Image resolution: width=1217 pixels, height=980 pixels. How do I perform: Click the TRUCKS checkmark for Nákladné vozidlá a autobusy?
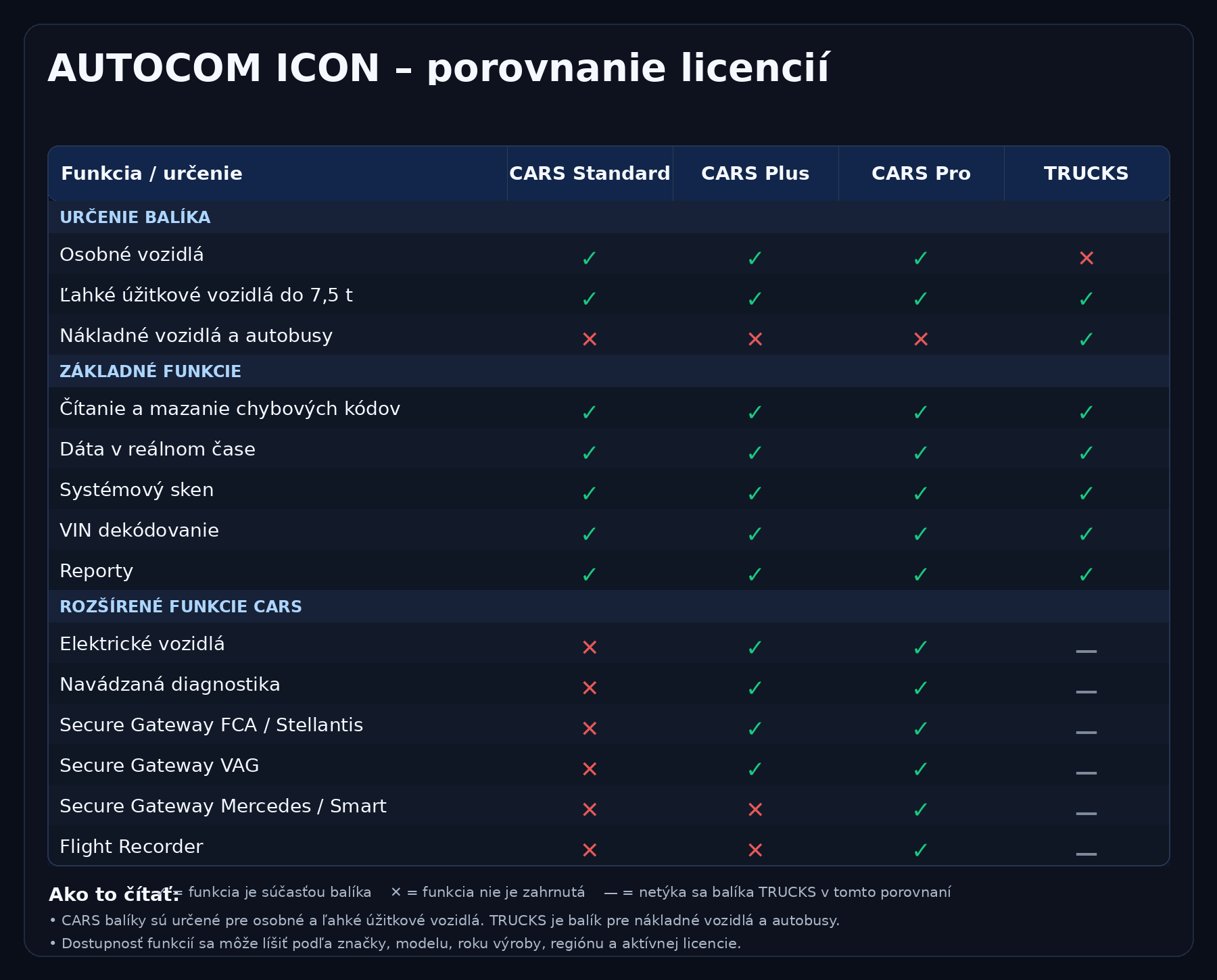coord(1087,339)
